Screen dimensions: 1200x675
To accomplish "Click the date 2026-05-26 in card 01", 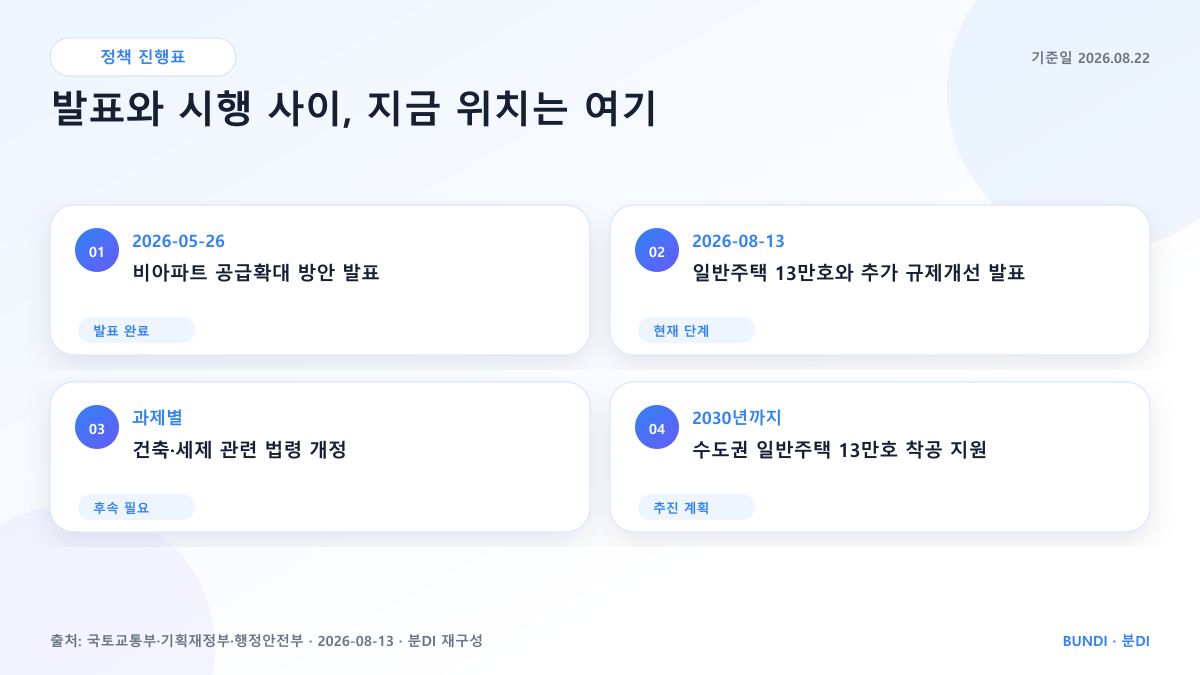I will (x=179, y=241).
